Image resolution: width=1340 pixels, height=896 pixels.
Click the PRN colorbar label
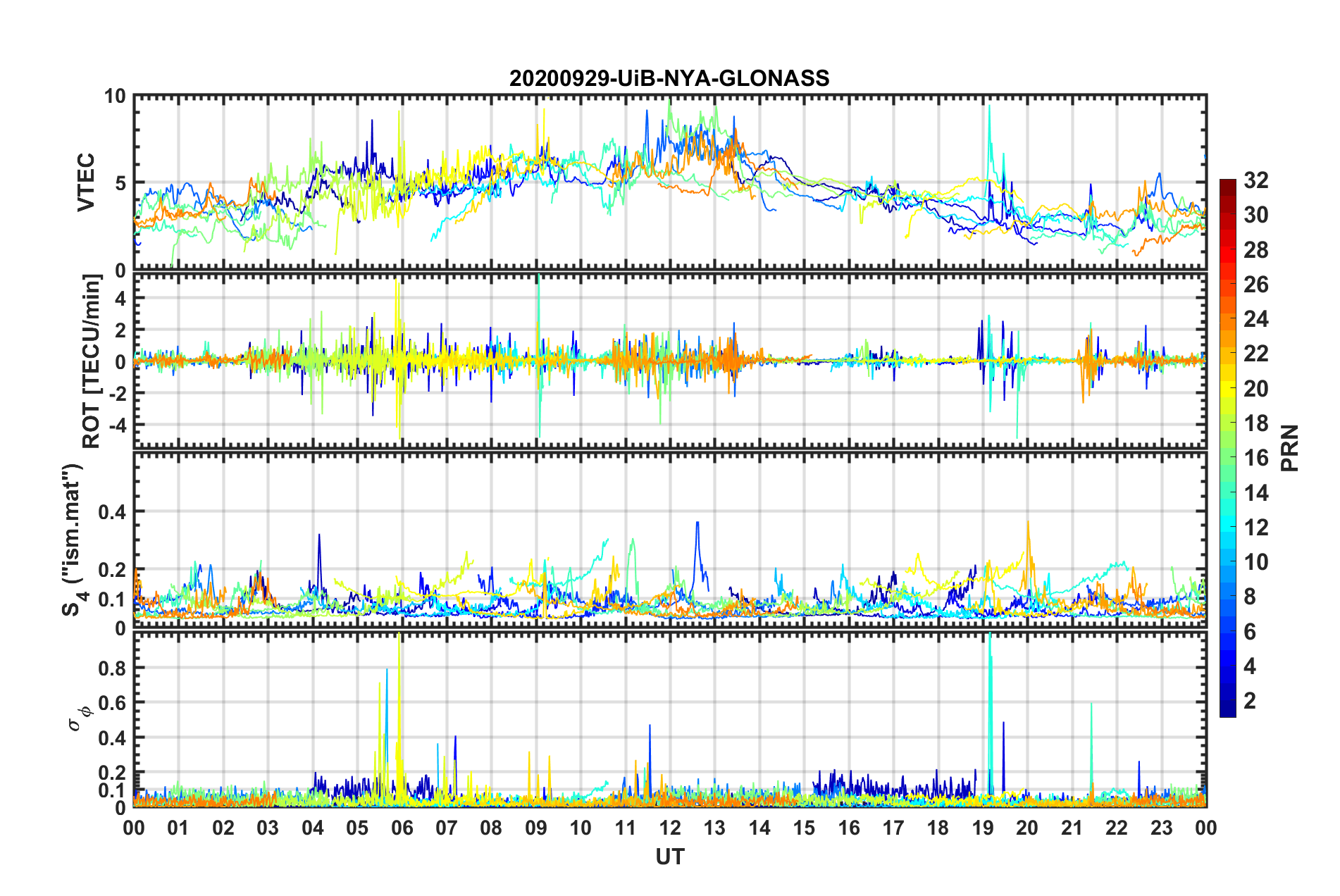click(1290, 448)
